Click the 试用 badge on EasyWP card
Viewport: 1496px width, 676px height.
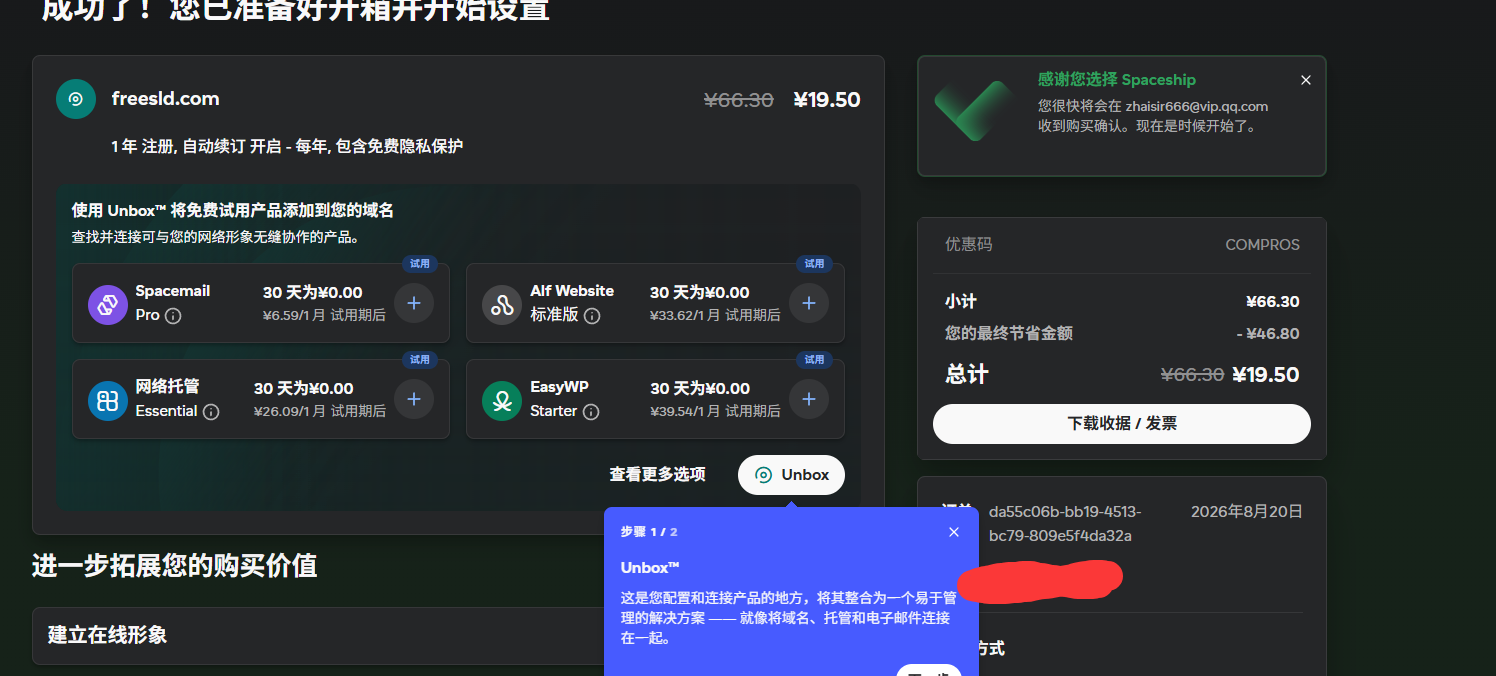(x=815, y=360)
